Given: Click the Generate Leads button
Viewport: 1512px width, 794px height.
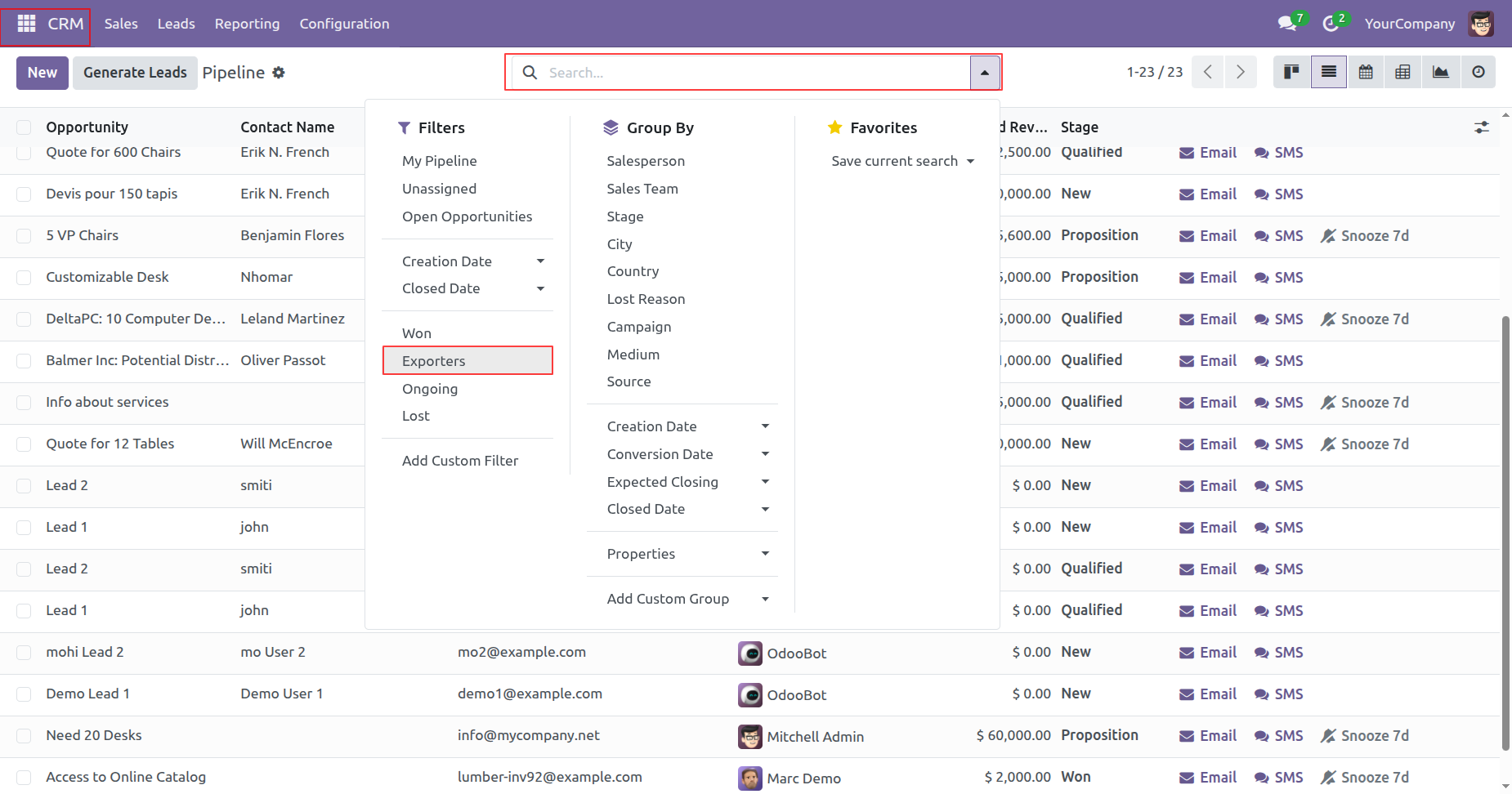Looking at the screenshot, I should (x=135, y=73).
